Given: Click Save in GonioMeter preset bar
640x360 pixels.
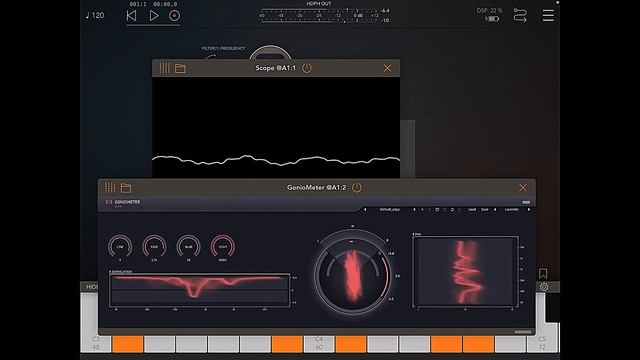Looking at the screenshot, I should click(x=484, y=209).
